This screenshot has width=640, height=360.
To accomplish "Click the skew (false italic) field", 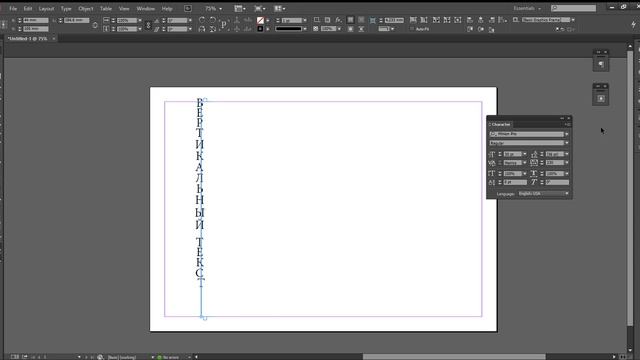I will tap(557, 182).
